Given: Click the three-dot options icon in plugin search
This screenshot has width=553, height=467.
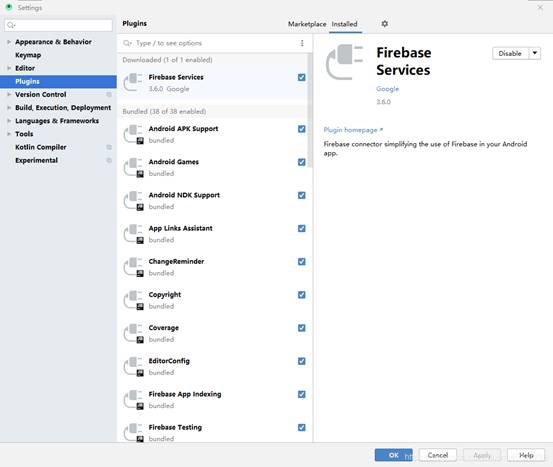Looking at the screenshot, I should 302,43.
